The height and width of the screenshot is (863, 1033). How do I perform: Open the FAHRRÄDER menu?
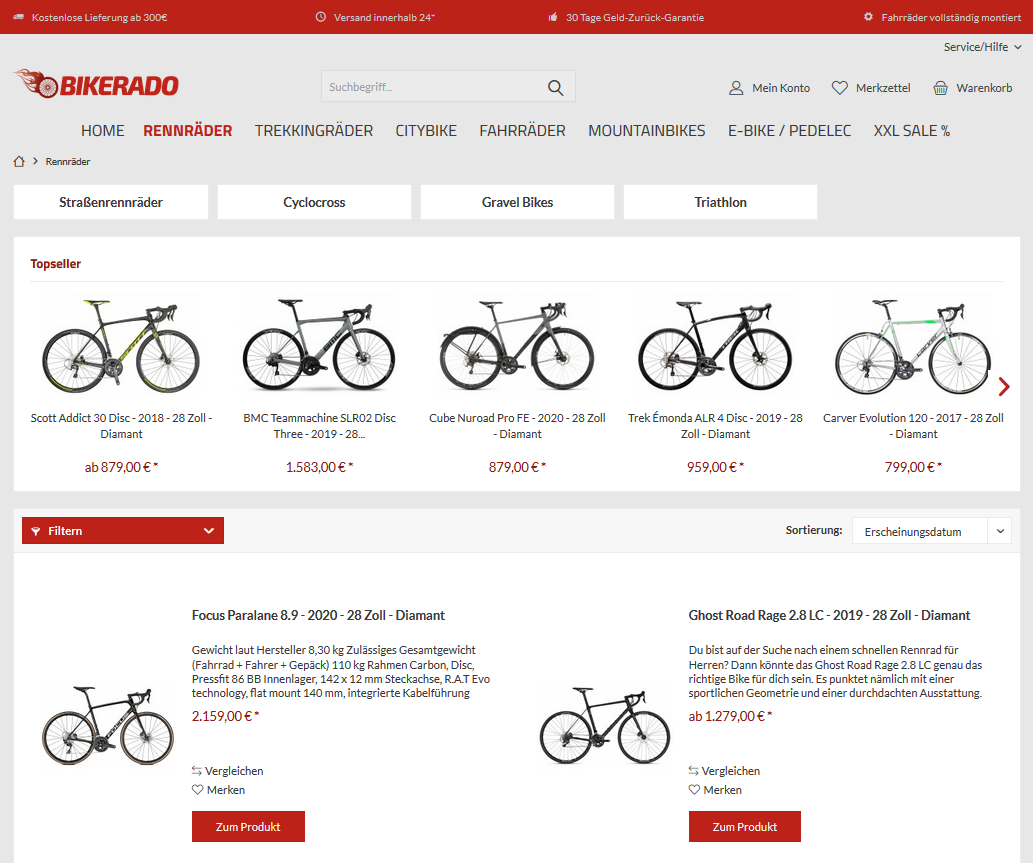[522, 131]
